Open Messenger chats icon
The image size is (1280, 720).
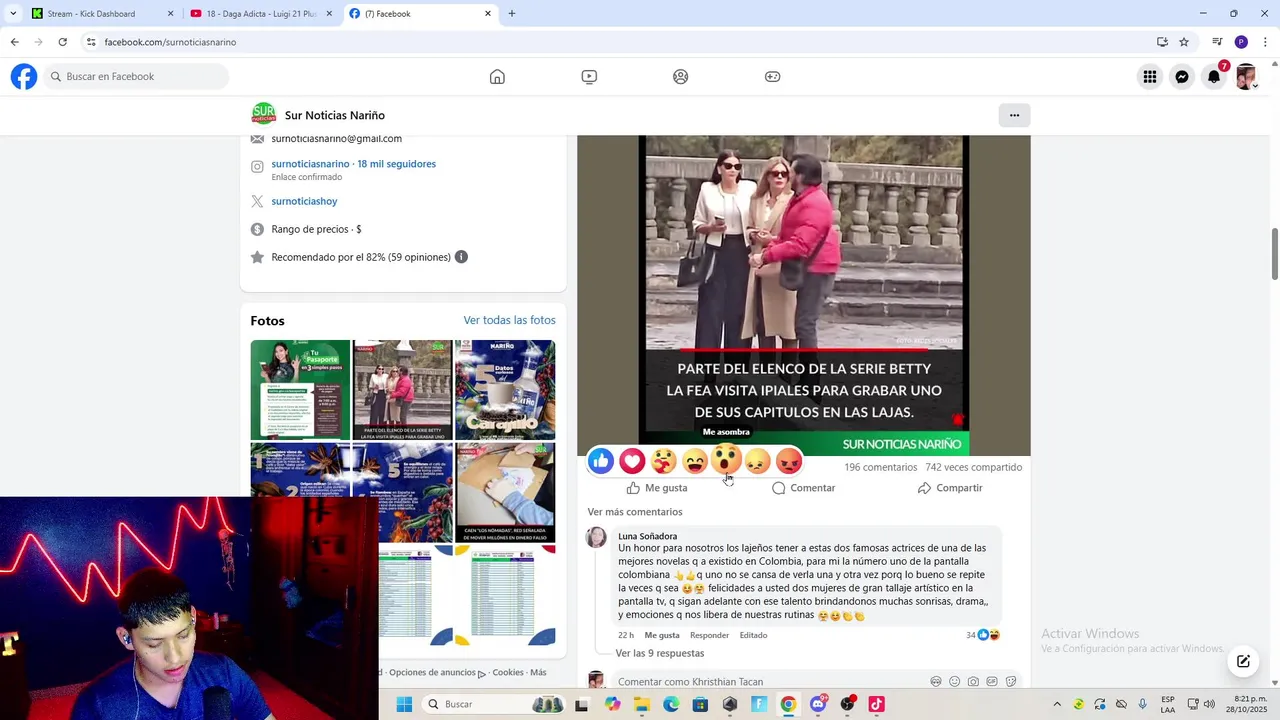[1182, 77]
